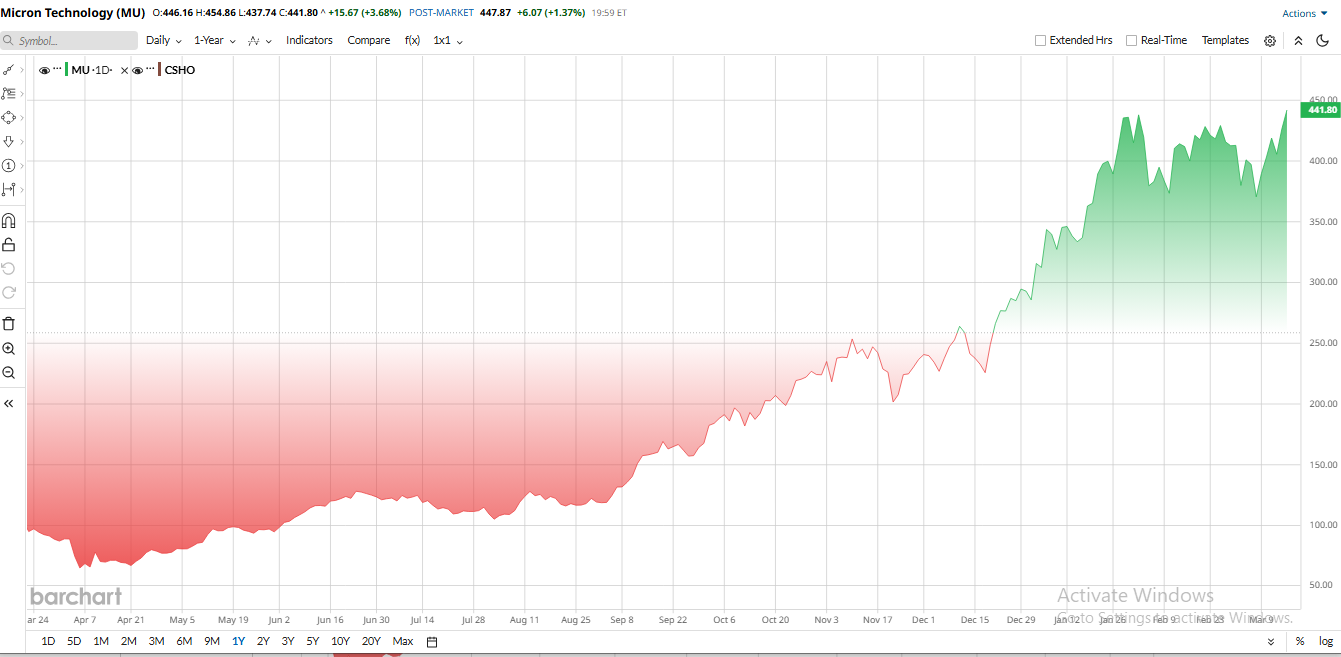Open the custom date range calendar
1341x657 pixels.
tap(432, 641)
